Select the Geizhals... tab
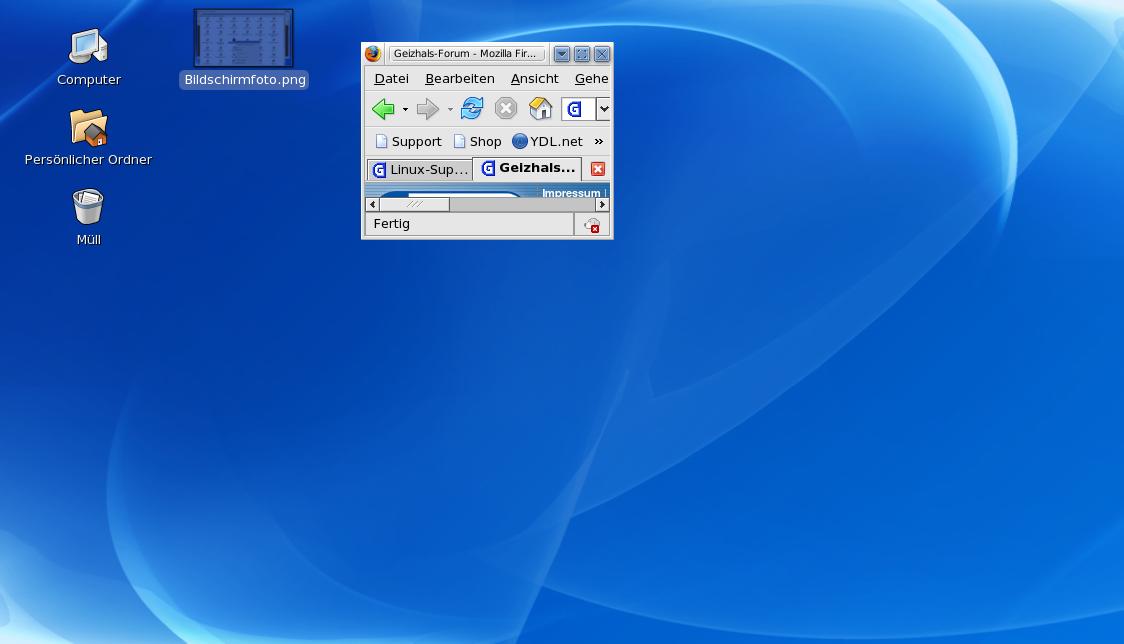The width and height of the screenshot is (1124, 644). coord(528,168)
